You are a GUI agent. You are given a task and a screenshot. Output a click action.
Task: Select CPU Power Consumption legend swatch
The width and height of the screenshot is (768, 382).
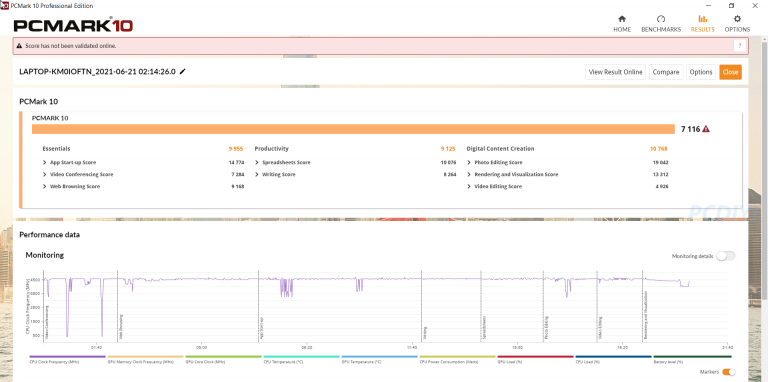[x=457, y=357]
